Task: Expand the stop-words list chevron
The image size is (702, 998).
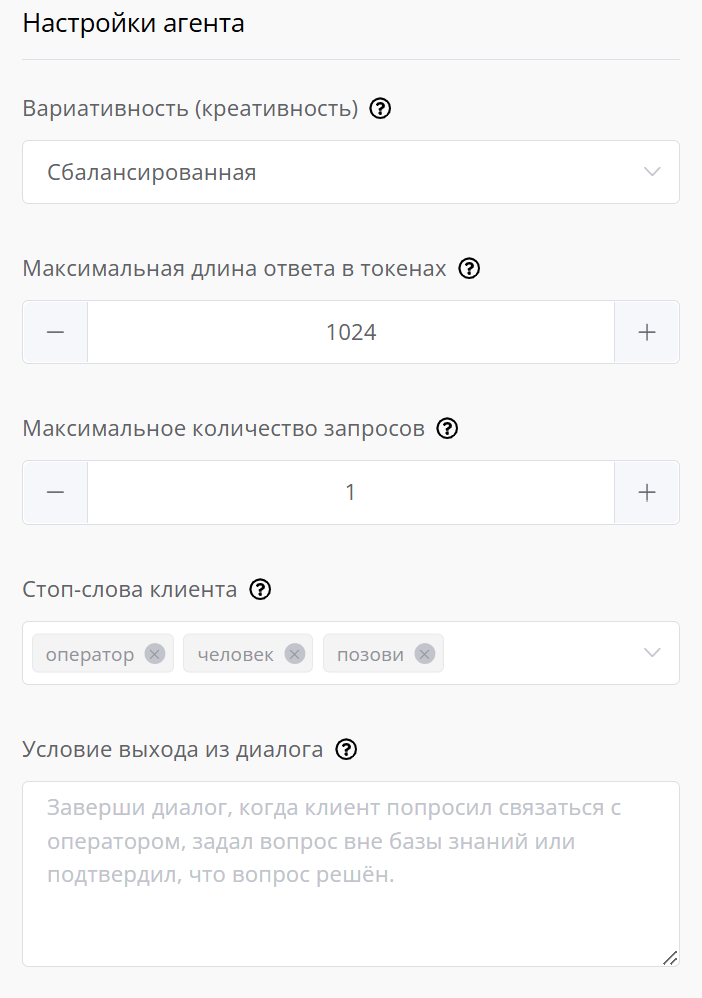Action: (x=652, y=653)
